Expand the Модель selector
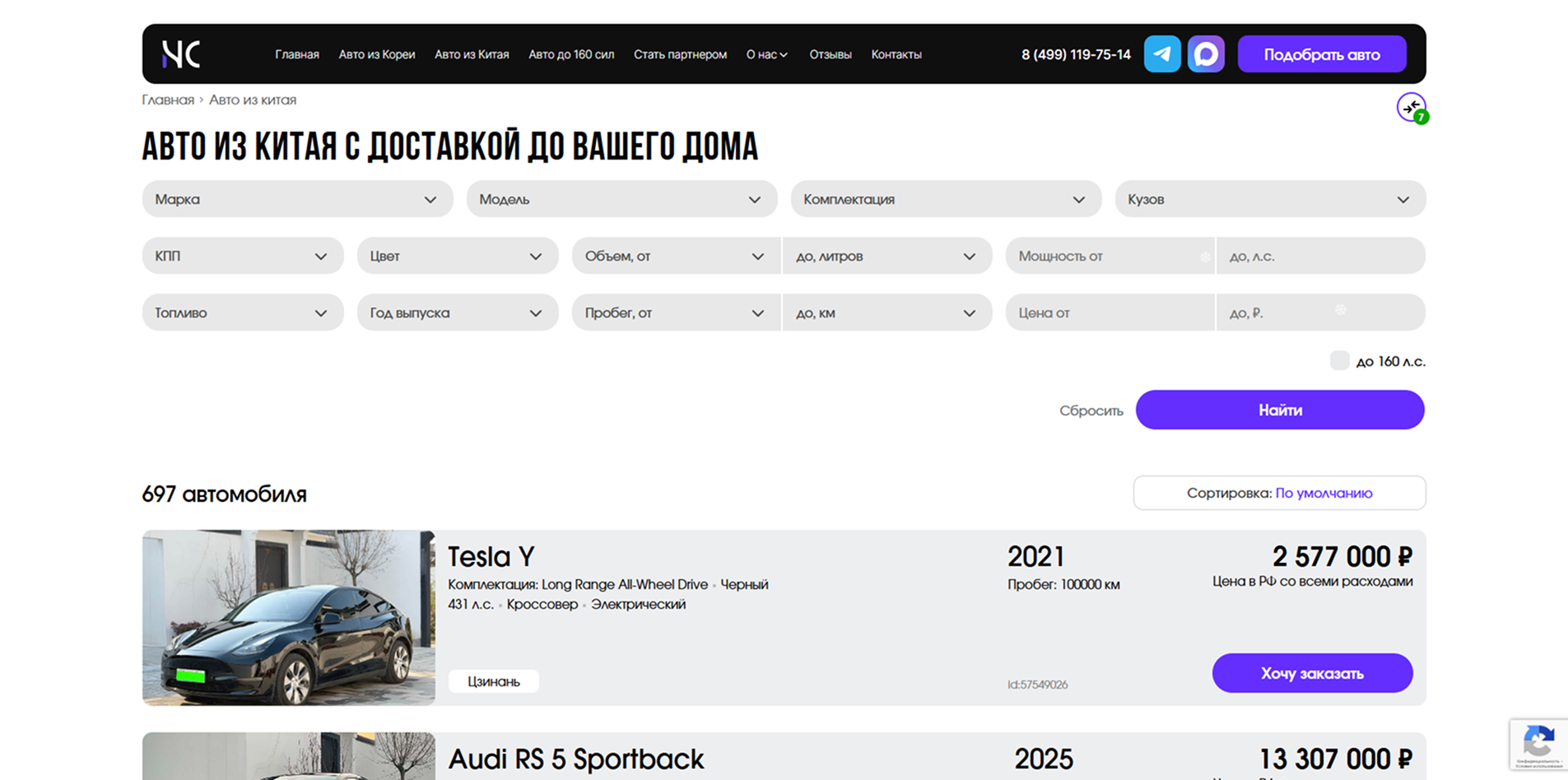 tap(621, 198)
